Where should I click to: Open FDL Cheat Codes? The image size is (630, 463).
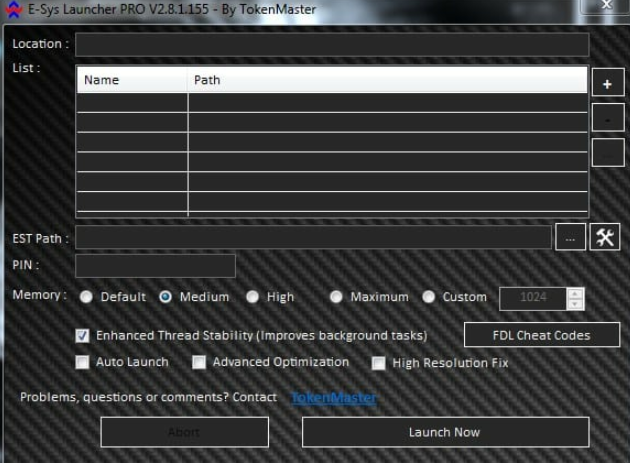click(x=542, y=335)
